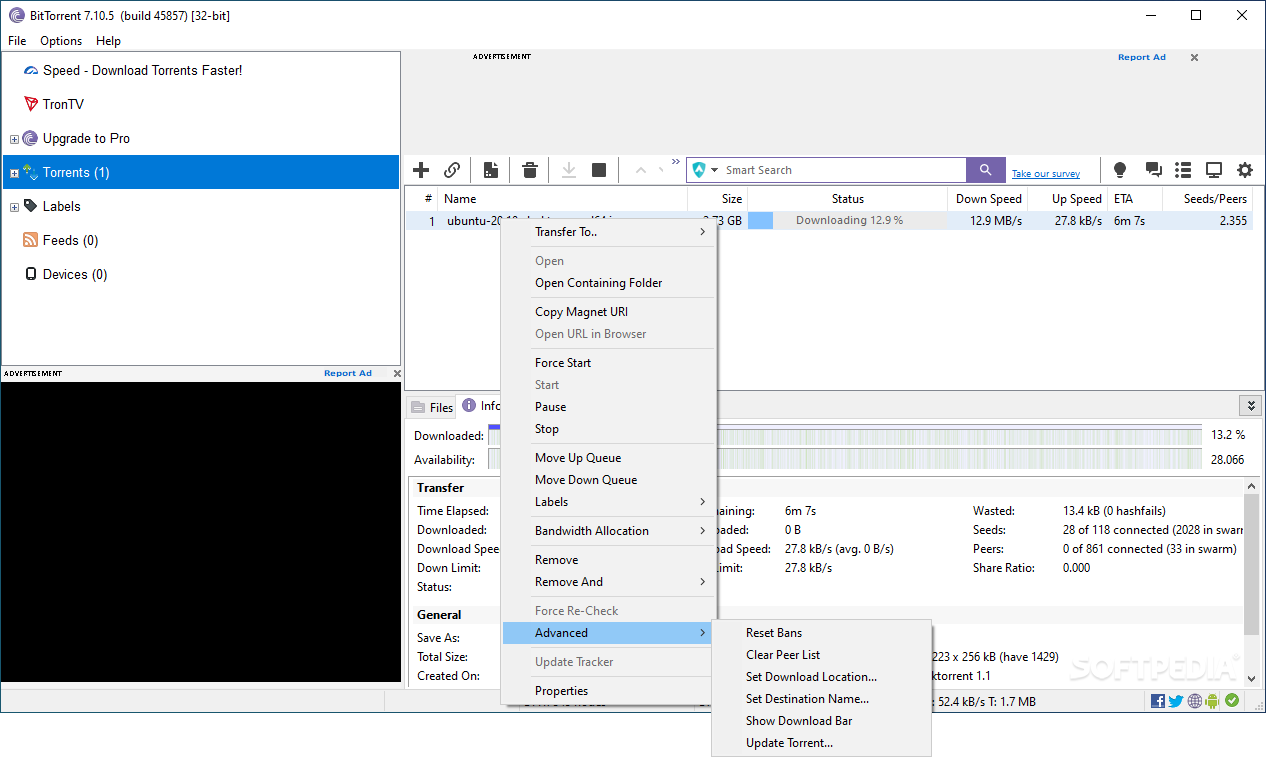Image resolution: width=1266 pixels, height=757 pixels.
Task: Open Preferences via the gear icon
Action: (x=1245, y=170)
